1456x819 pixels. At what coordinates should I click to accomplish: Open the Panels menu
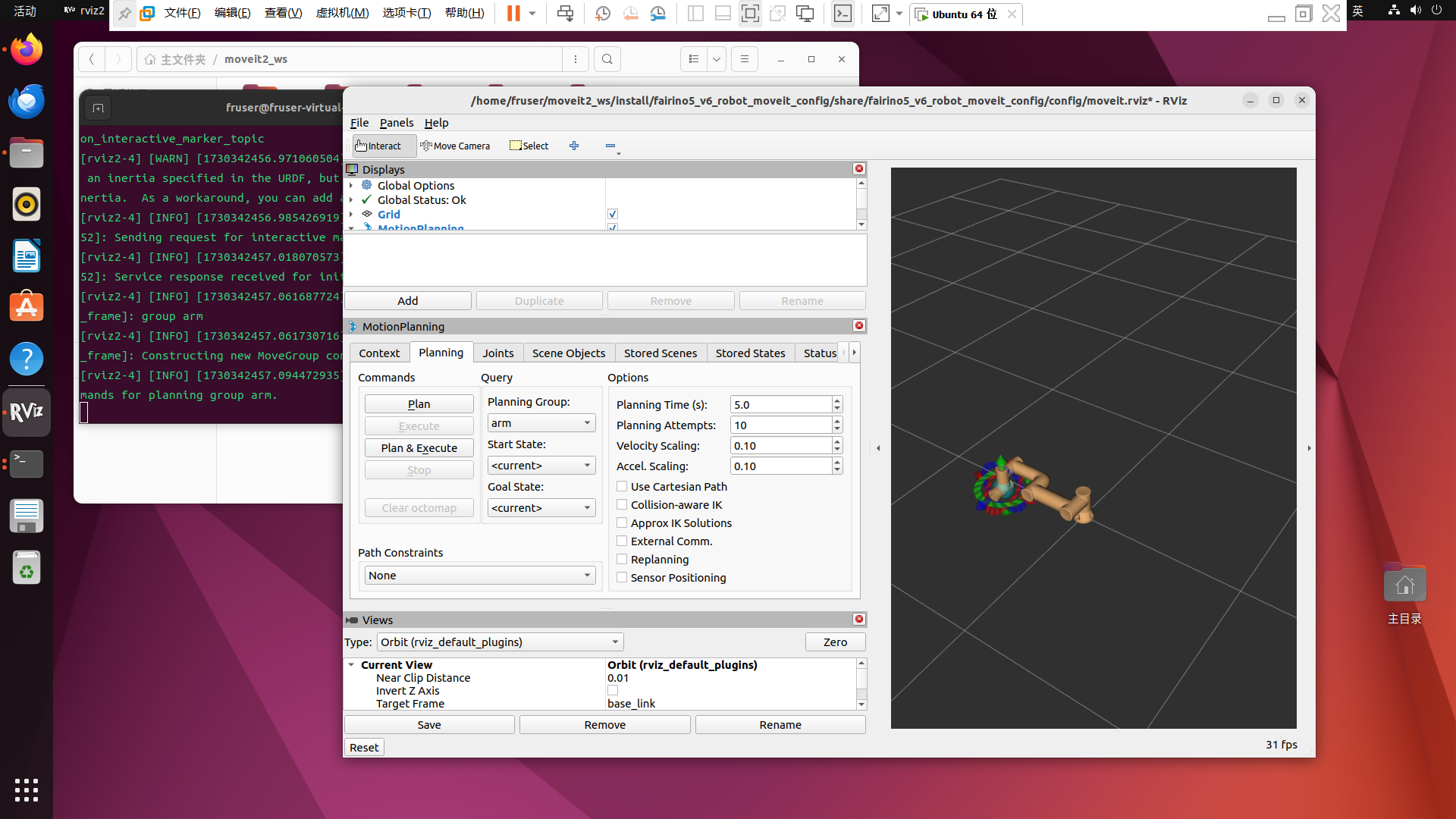pos(396,123)
